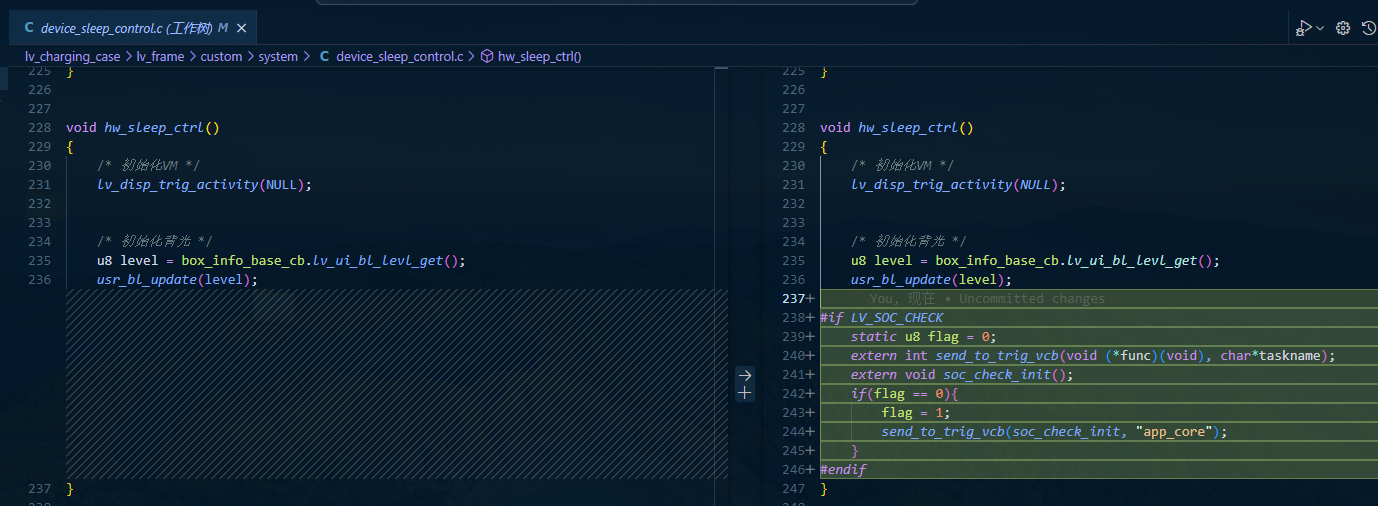Screen dimensions: 1378x506
Task: Click the C file icon in the breadcrumb
Action: click(324, 57)
